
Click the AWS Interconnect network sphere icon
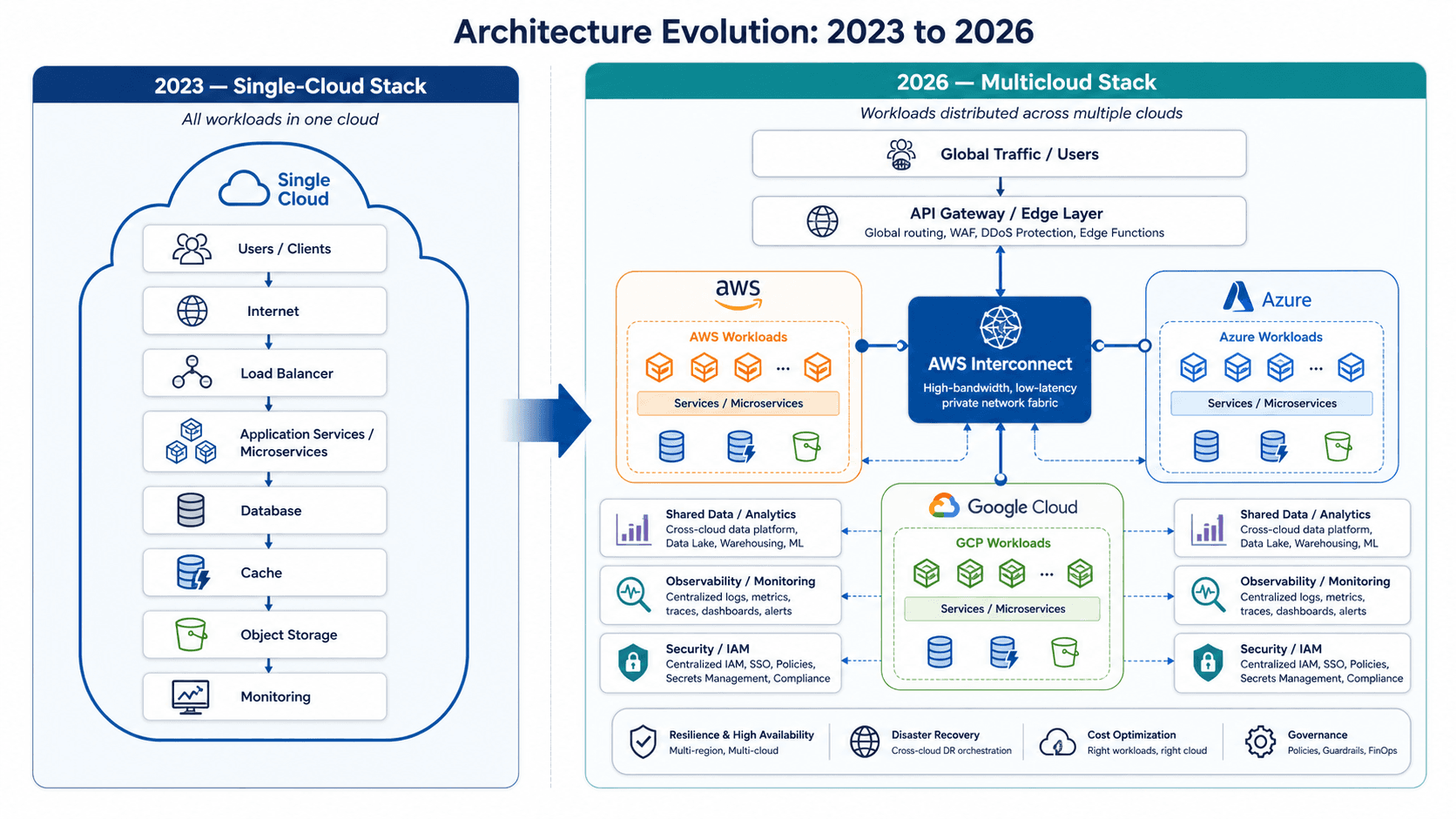(1000, 327)
